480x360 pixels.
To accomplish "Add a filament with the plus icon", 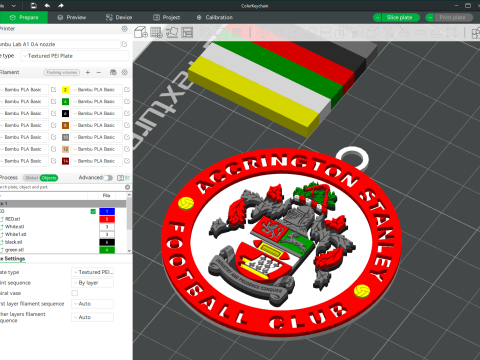I will (x=88, y=72).
